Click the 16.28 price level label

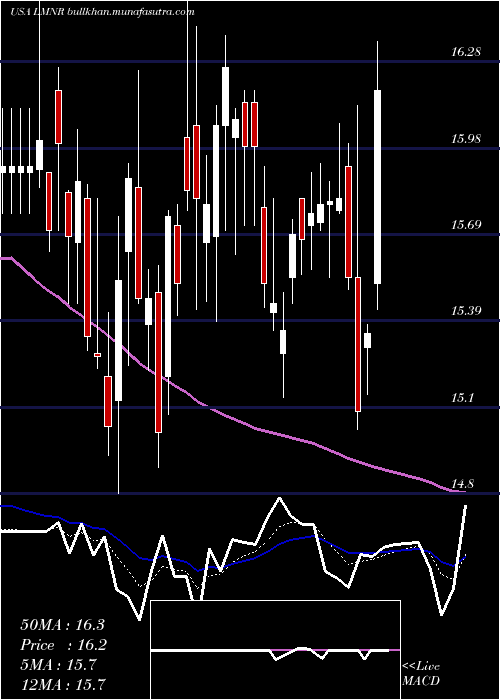[x=465, y=52]
